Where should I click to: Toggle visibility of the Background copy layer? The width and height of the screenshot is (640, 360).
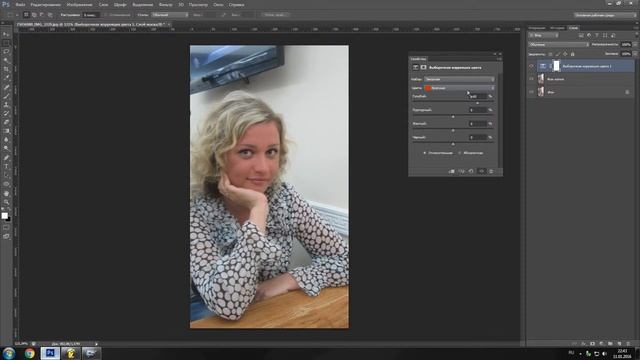point(531,79)
